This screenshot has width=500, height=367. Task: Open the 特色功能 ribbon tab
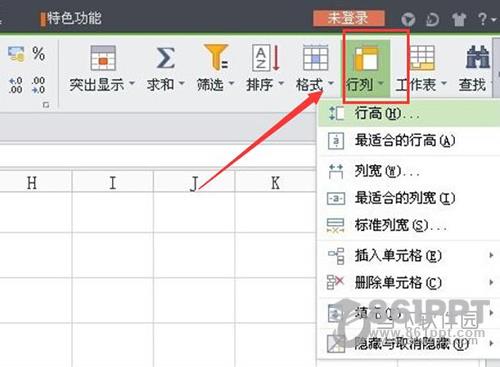(x=74, y=18)
